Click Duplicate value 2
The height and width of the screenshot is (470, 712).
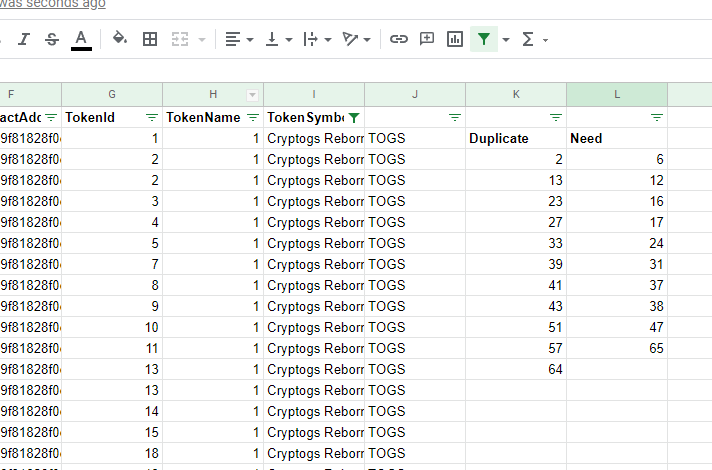tap(516, 159)
